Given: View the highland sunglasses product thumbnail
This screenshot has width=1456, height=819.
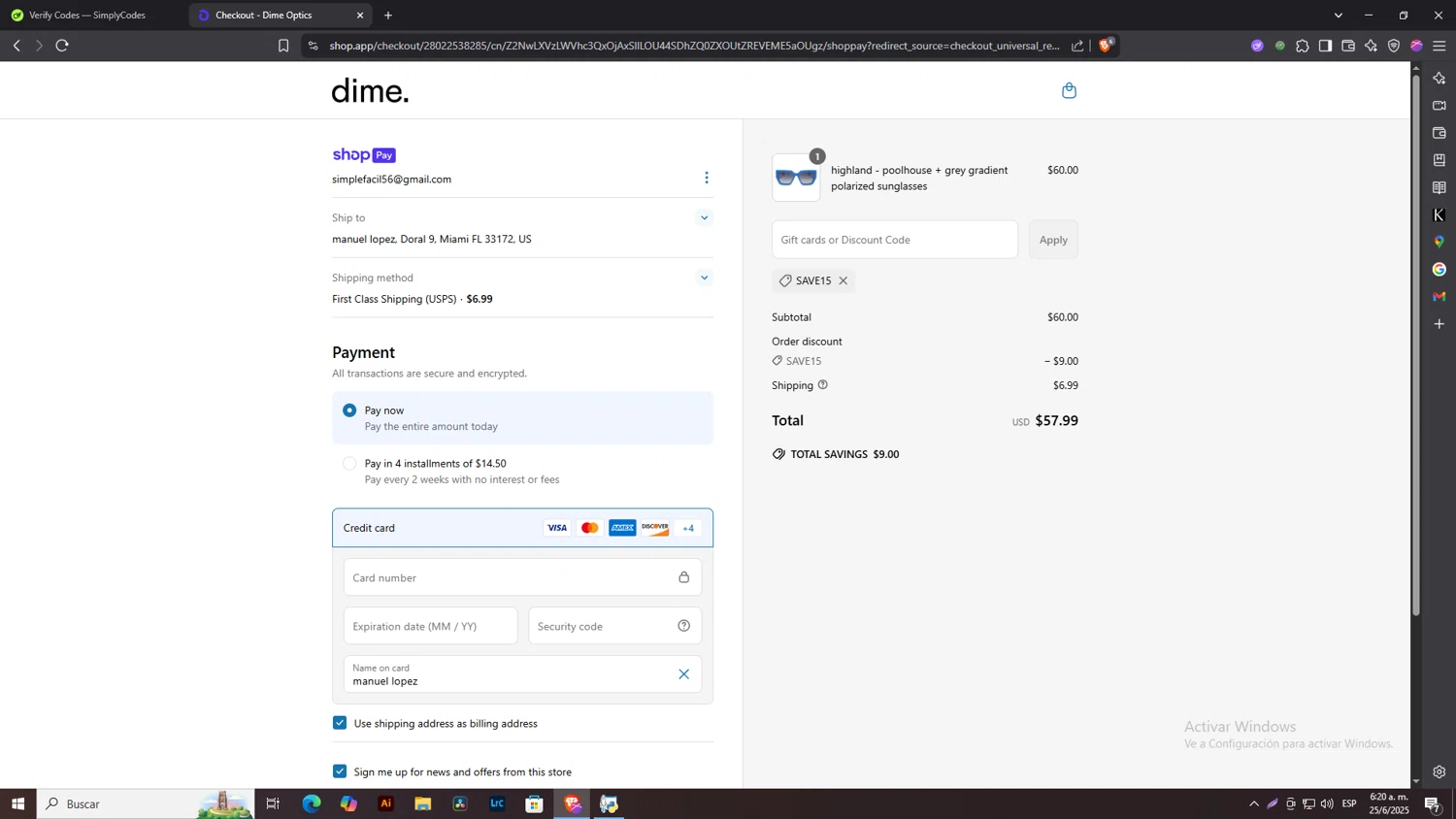Looking at the screenshot, I should click(796, 178).
